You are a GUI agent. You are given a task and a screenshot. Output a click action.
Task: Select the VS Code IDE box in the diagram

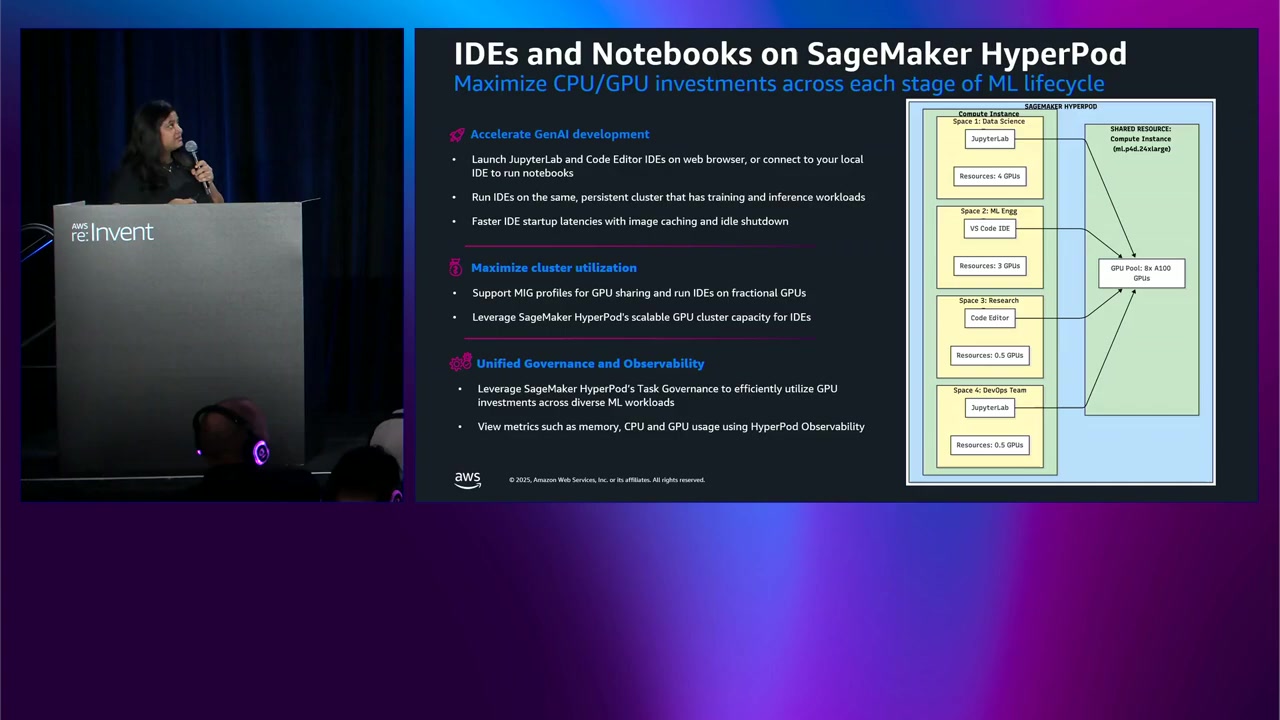(x=989, y=228)
